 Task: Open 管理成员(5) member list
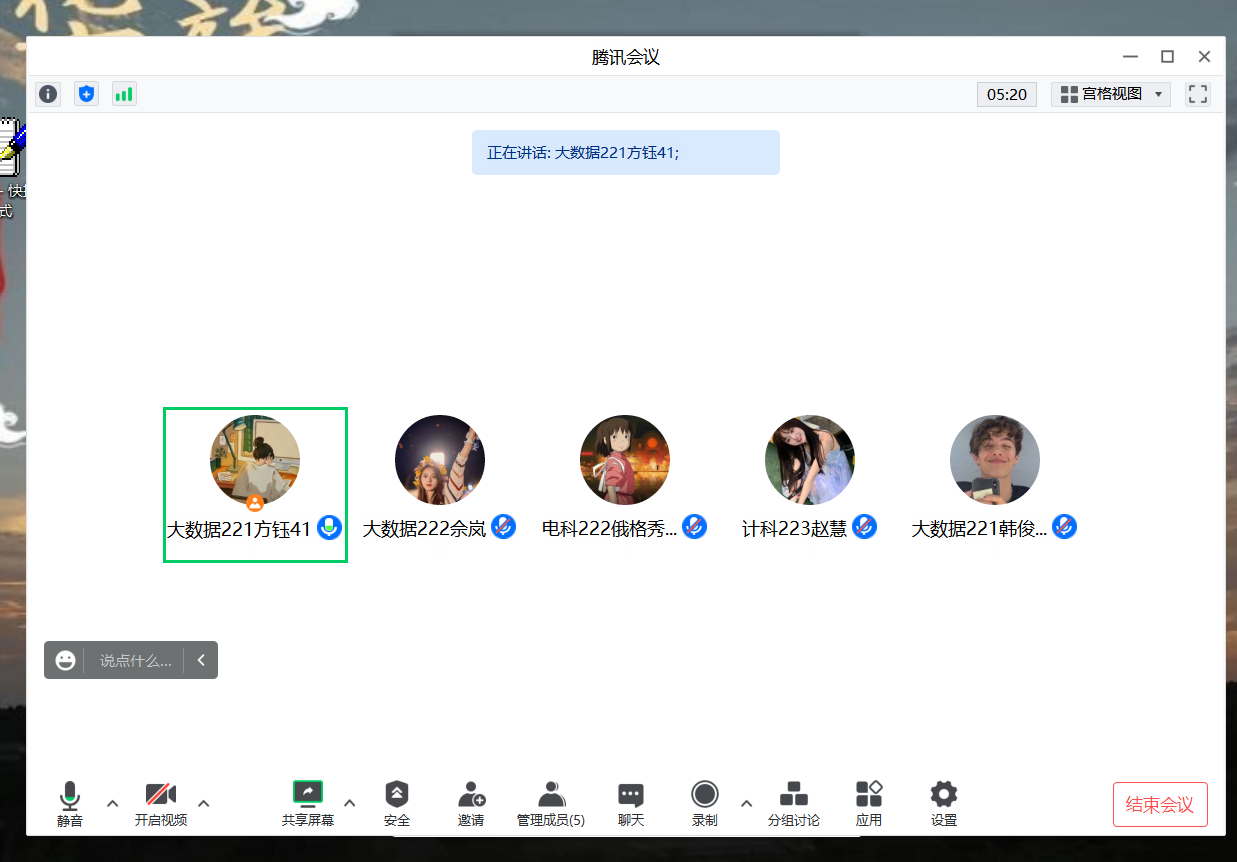pyautogui.click(x=551, y=802)
